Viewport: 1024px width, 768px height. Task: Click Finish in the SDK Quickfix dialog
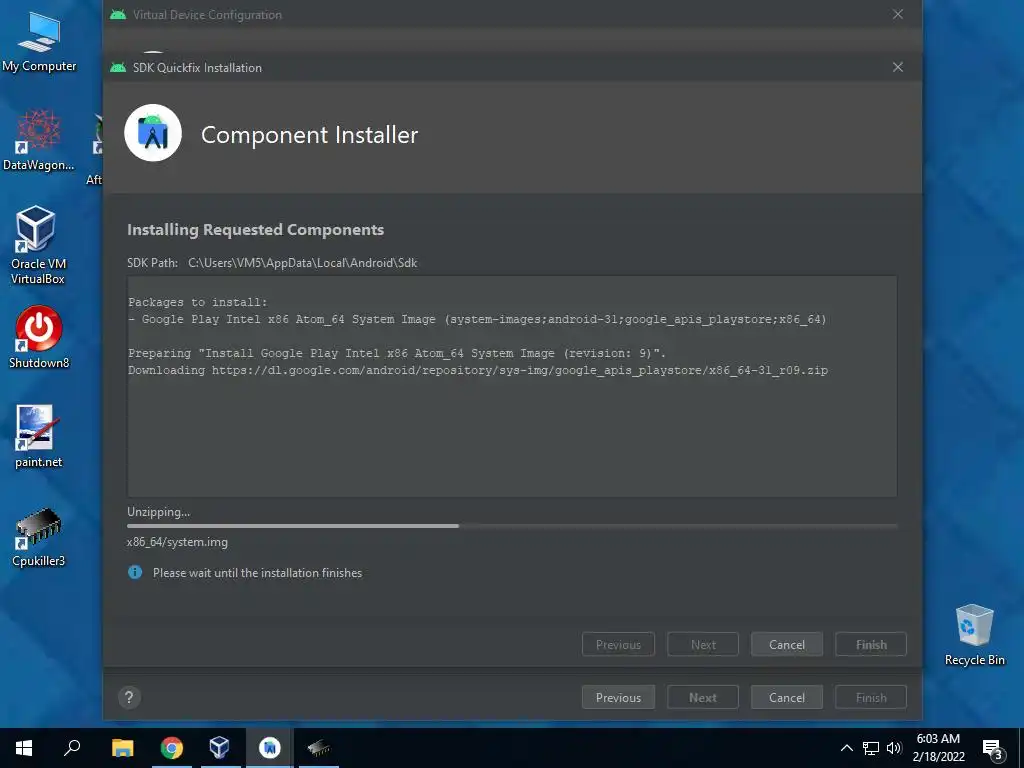tap(871, 644)
